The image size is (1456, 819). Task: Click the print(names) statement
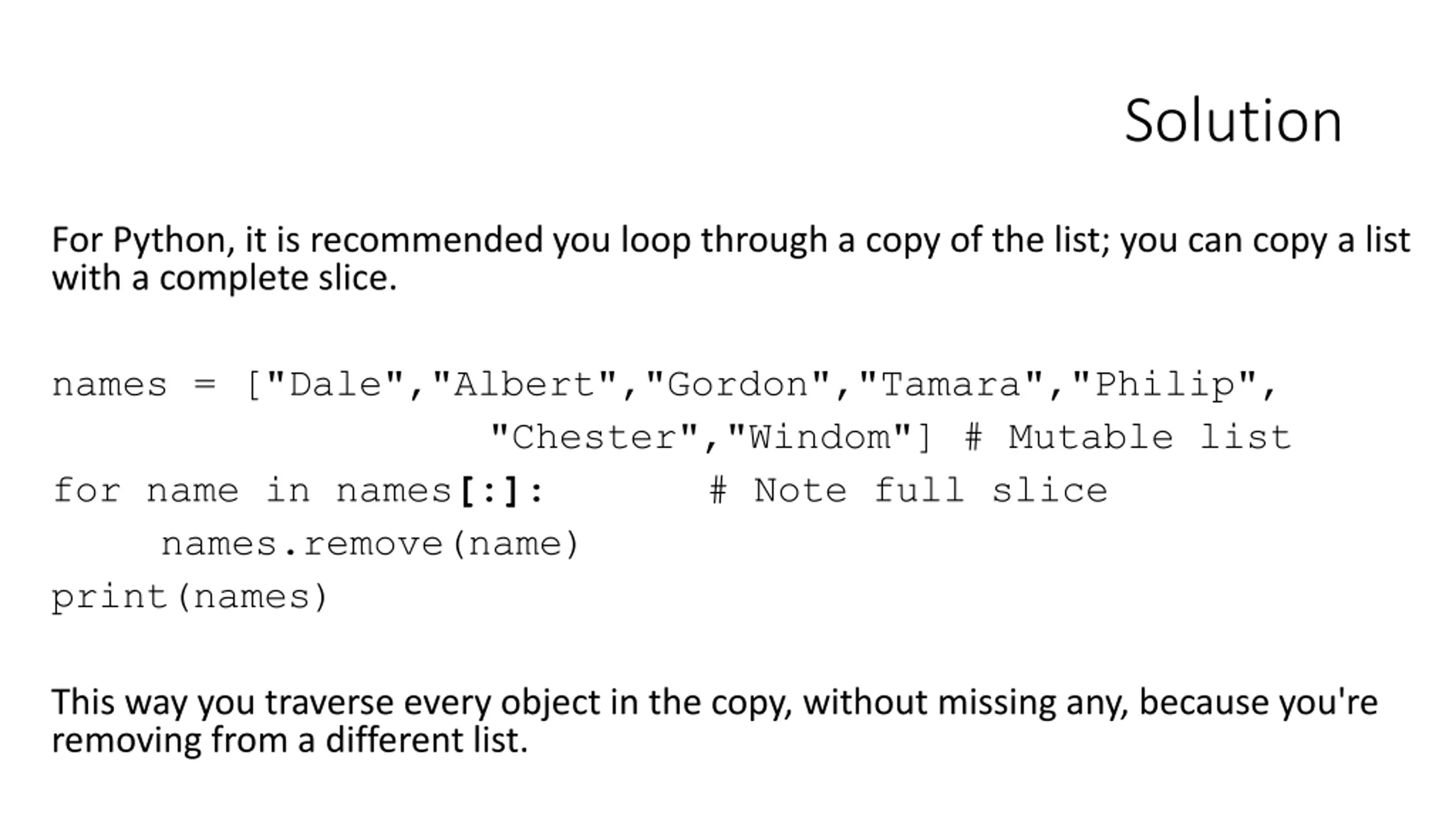[x=190, y=598]
